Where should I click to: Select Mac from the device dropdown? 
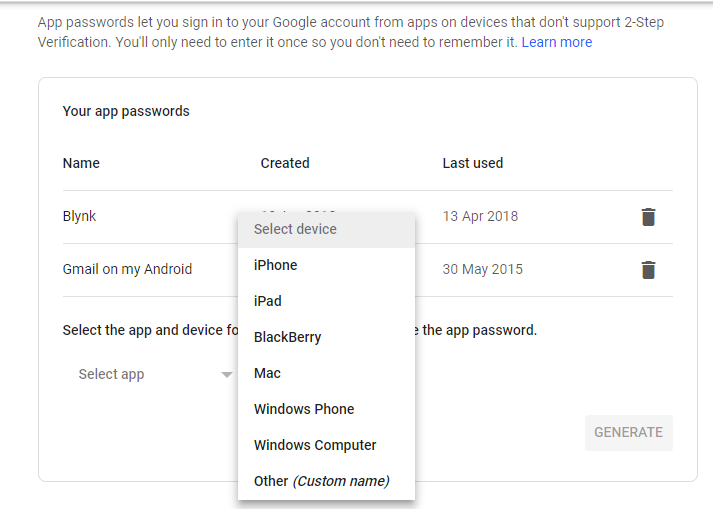pos(268,373)
